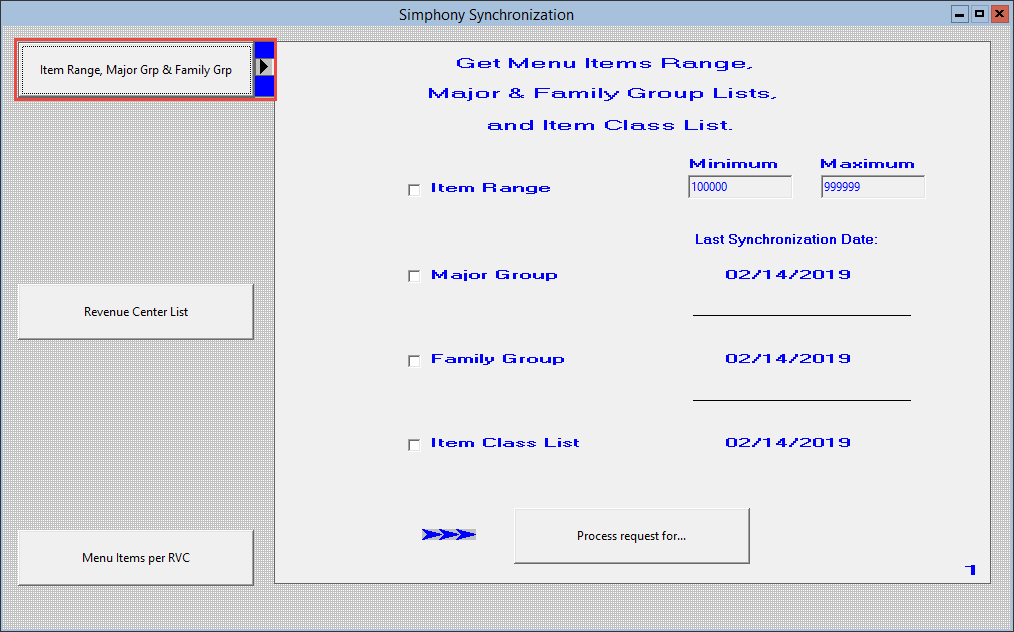Click the Maximum column label

pos(867,164)
